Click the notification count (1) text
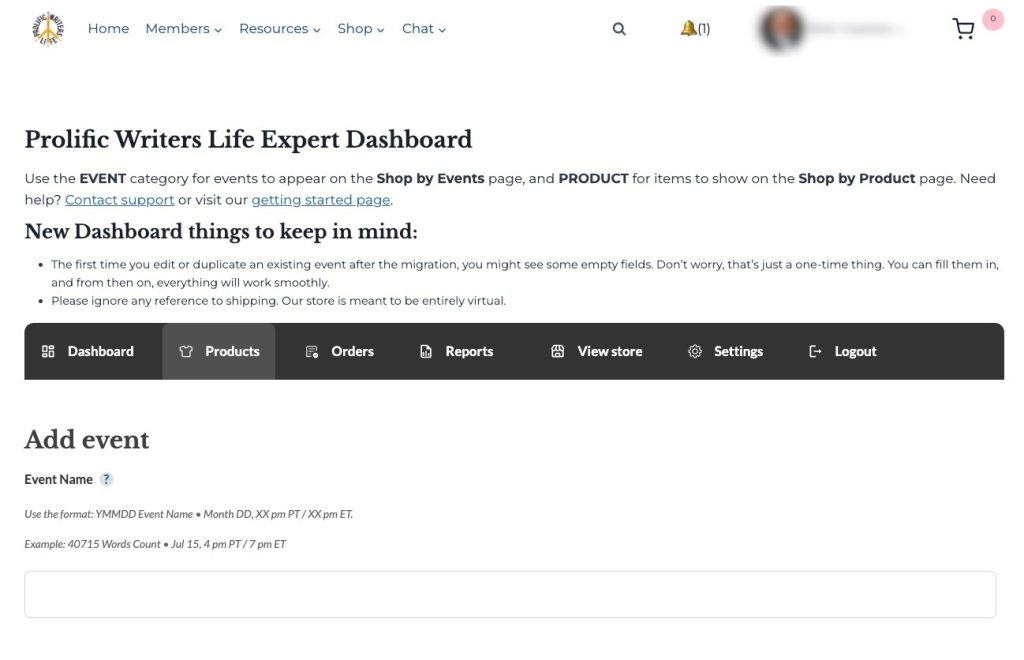1024x660 pixels. [x=704, y=29]
